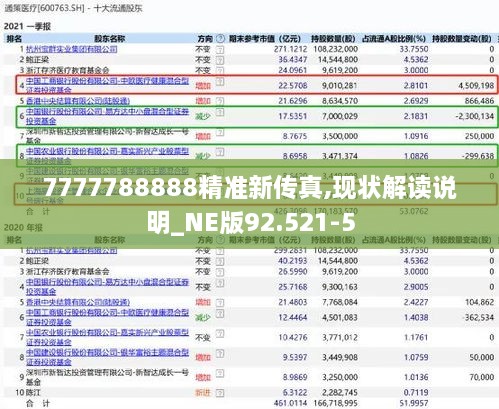The image size is (499, 409).
Task: Select the share count 9,010,281
Action: 340,86
